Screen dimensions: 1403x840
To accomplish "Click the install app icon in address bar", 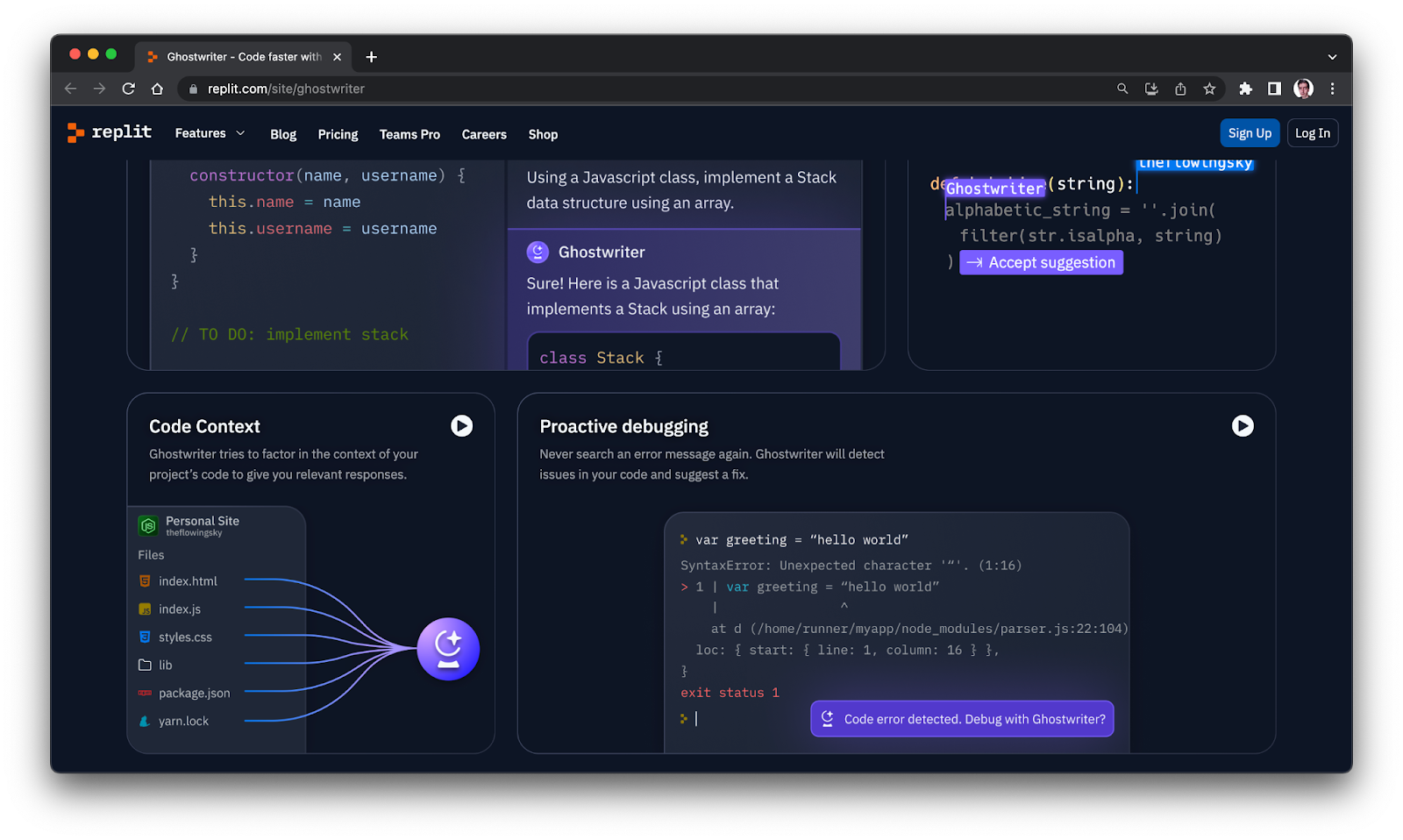I will point(1151,89).
